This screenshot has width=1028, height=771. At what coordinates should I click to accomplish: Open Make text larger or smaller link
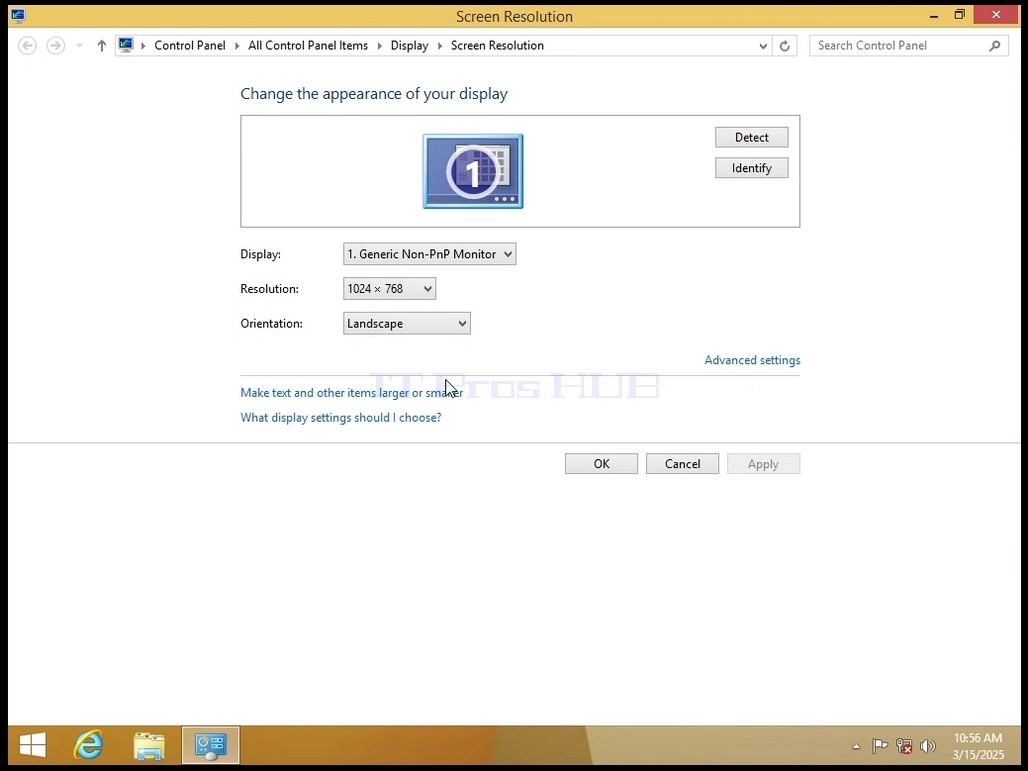click(x=351, y=393)
